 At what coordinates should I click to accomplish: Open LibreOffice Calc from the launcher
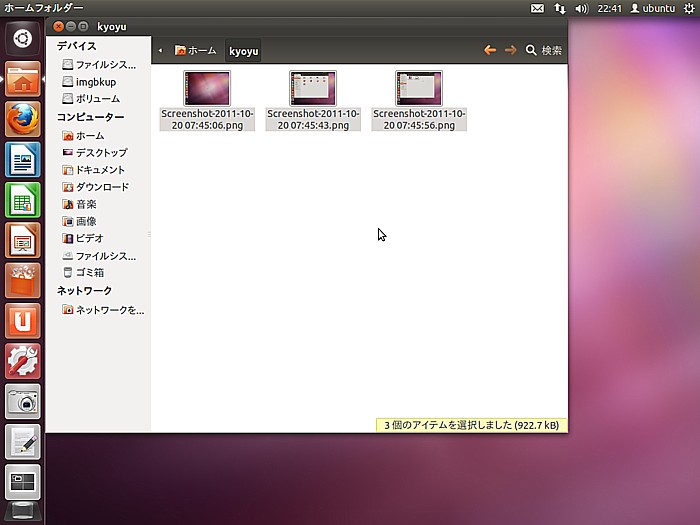[x=22, y=200]
